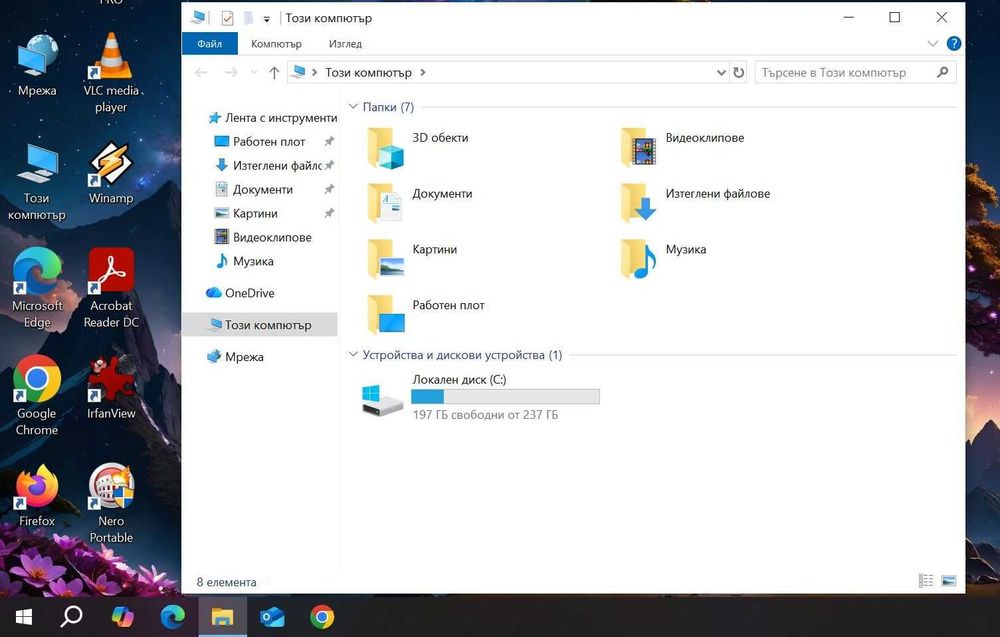This screenshot has width=1000, height=637.
Task: Select the Този компютър desktop icon
Action: 37,181
